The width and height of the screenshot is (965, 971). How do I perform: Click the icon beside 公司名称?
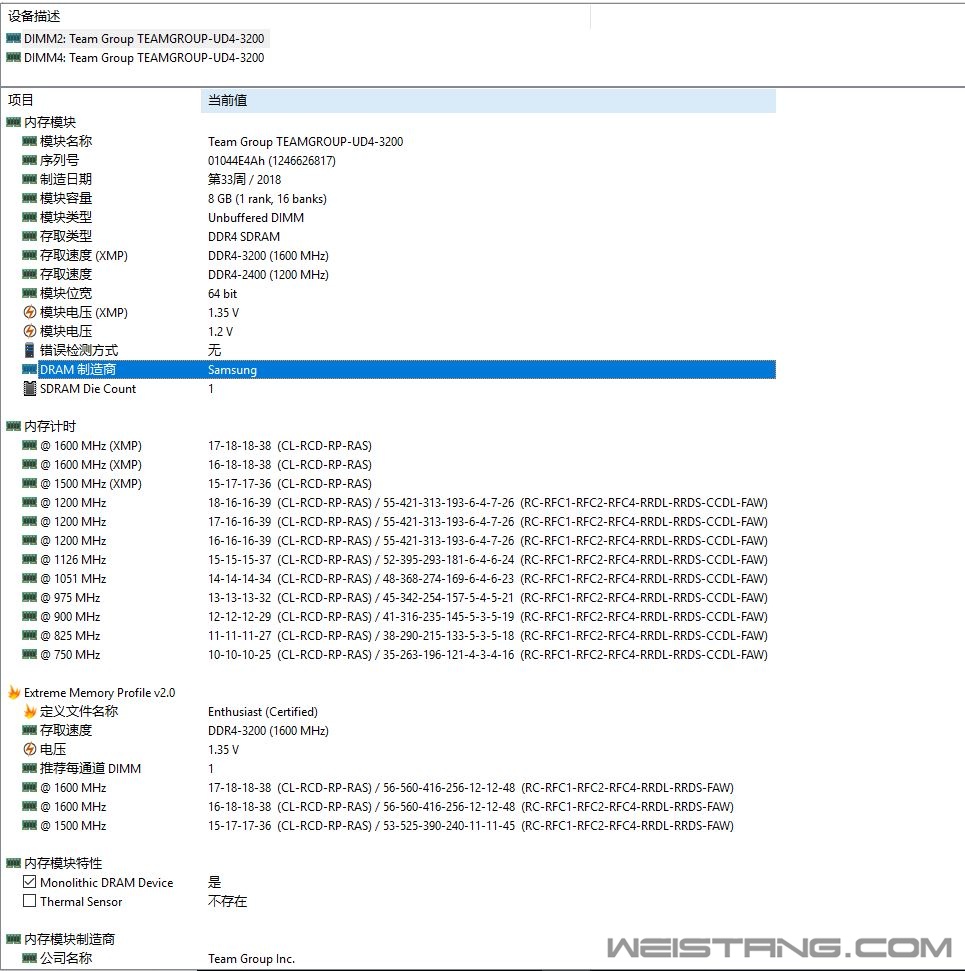click(x=29, y=958)
